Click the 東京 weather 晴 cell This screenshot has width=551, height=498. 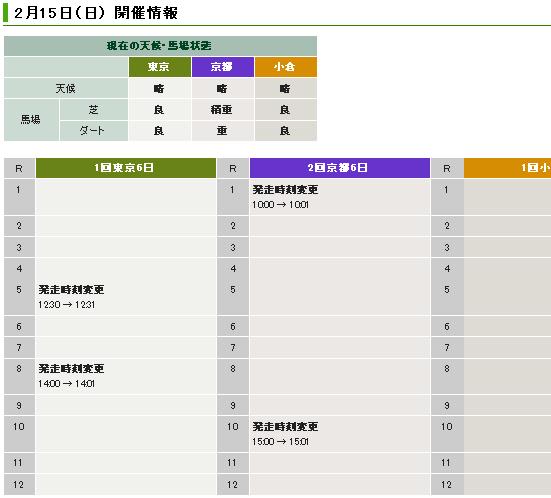(160, 88)
